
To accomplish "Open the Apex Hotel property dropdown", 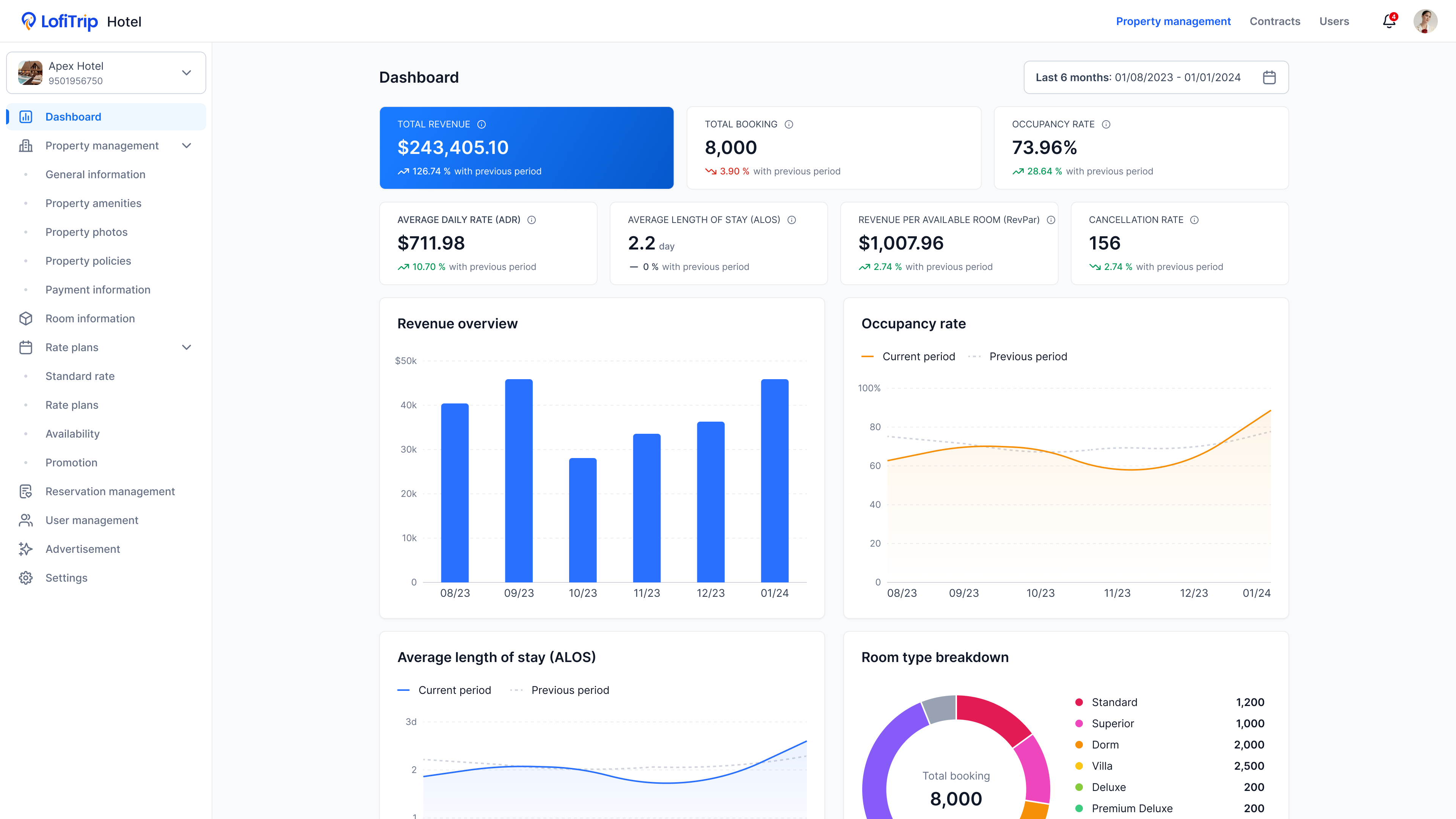I will 106,73.
